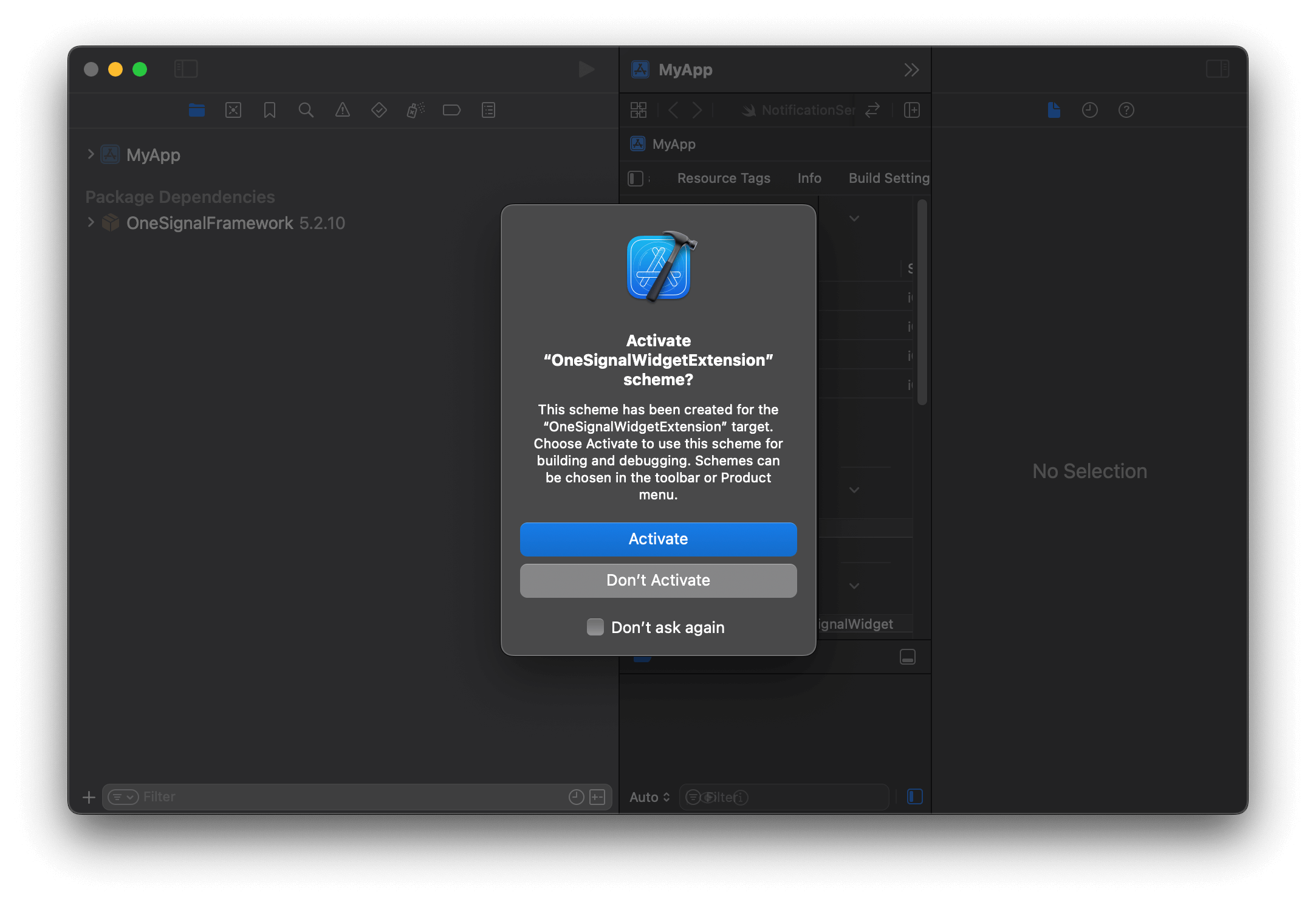This screenshot has width=1316, height=904.
Task: Click the debug area filter field
Action: pyautogui.click(x=784, y=797)
